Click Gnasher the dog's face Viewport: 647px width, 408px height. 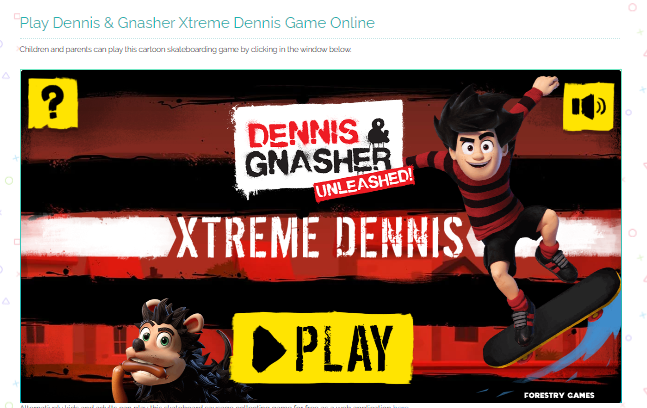tap(157, 346)
